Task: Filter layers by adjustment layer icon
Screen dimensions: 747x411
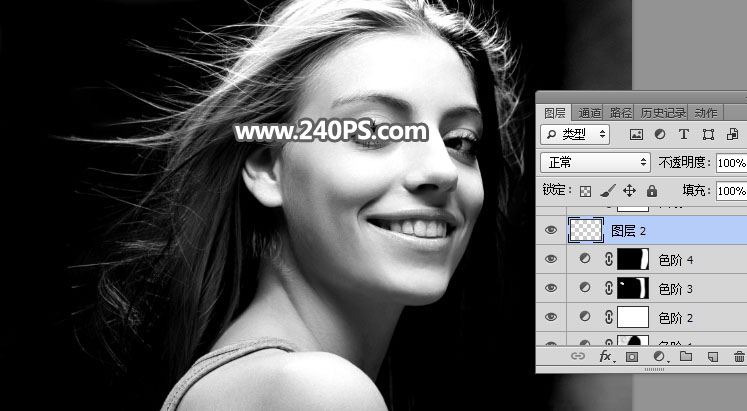Action: click(x=660, y=135)
